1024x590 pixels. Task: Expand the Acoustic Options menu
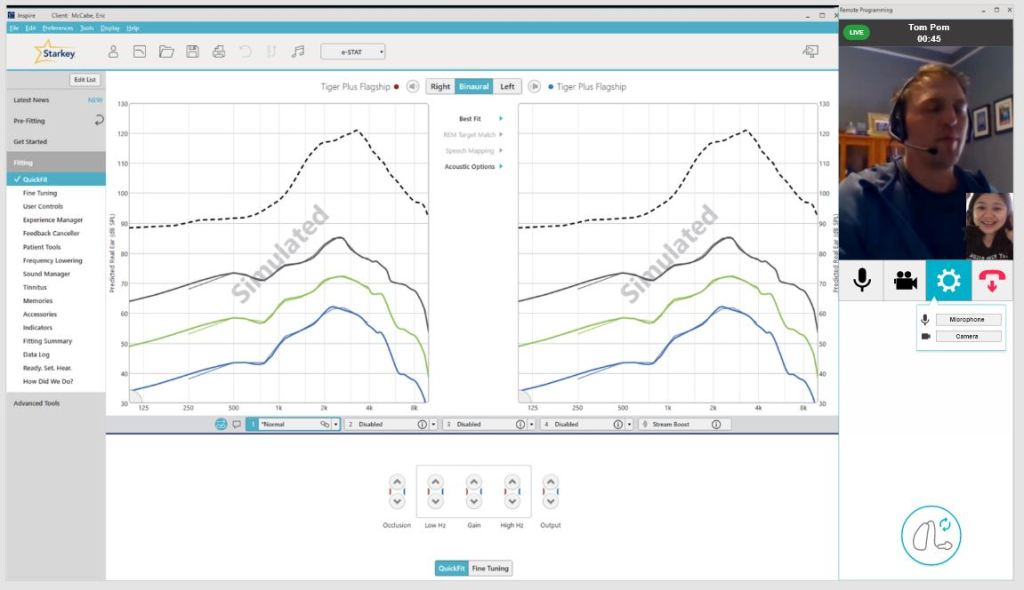473,167
